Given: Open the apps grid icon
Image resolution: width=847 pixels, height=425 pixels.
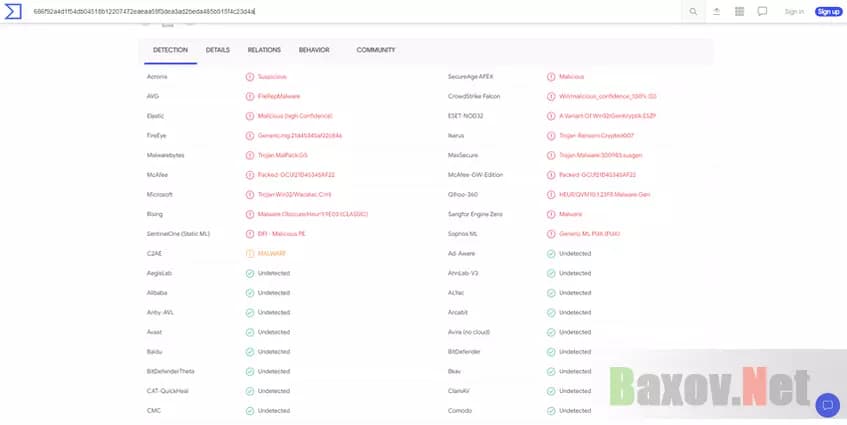Looking at the screenshot, I should tap(739, 12).
